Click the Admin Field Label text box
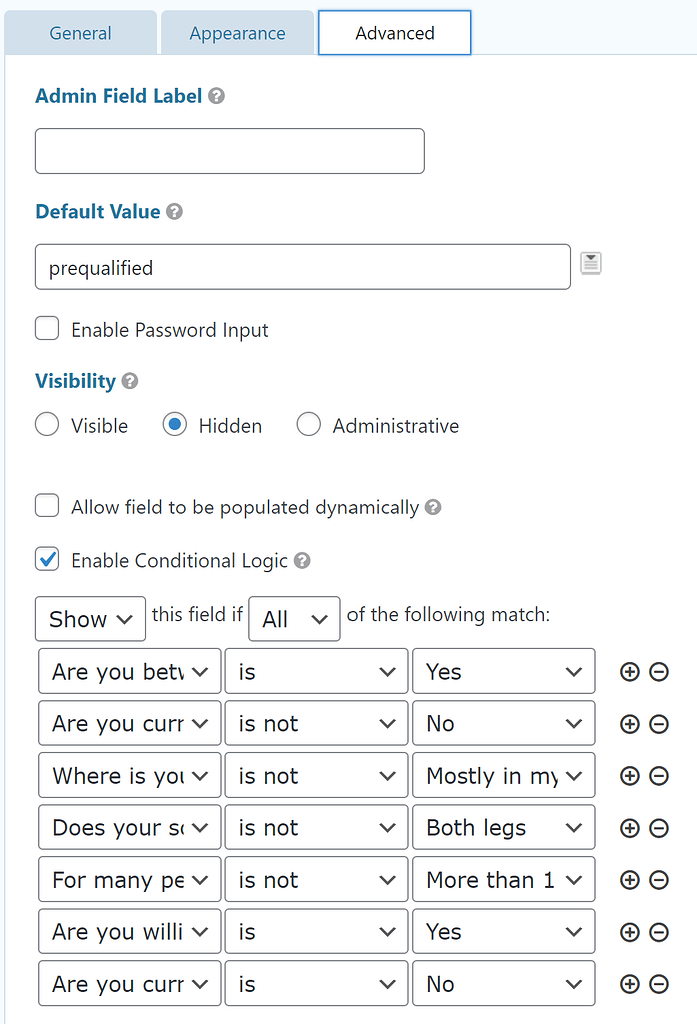697x1024 pixels. (x=229, y=151)
